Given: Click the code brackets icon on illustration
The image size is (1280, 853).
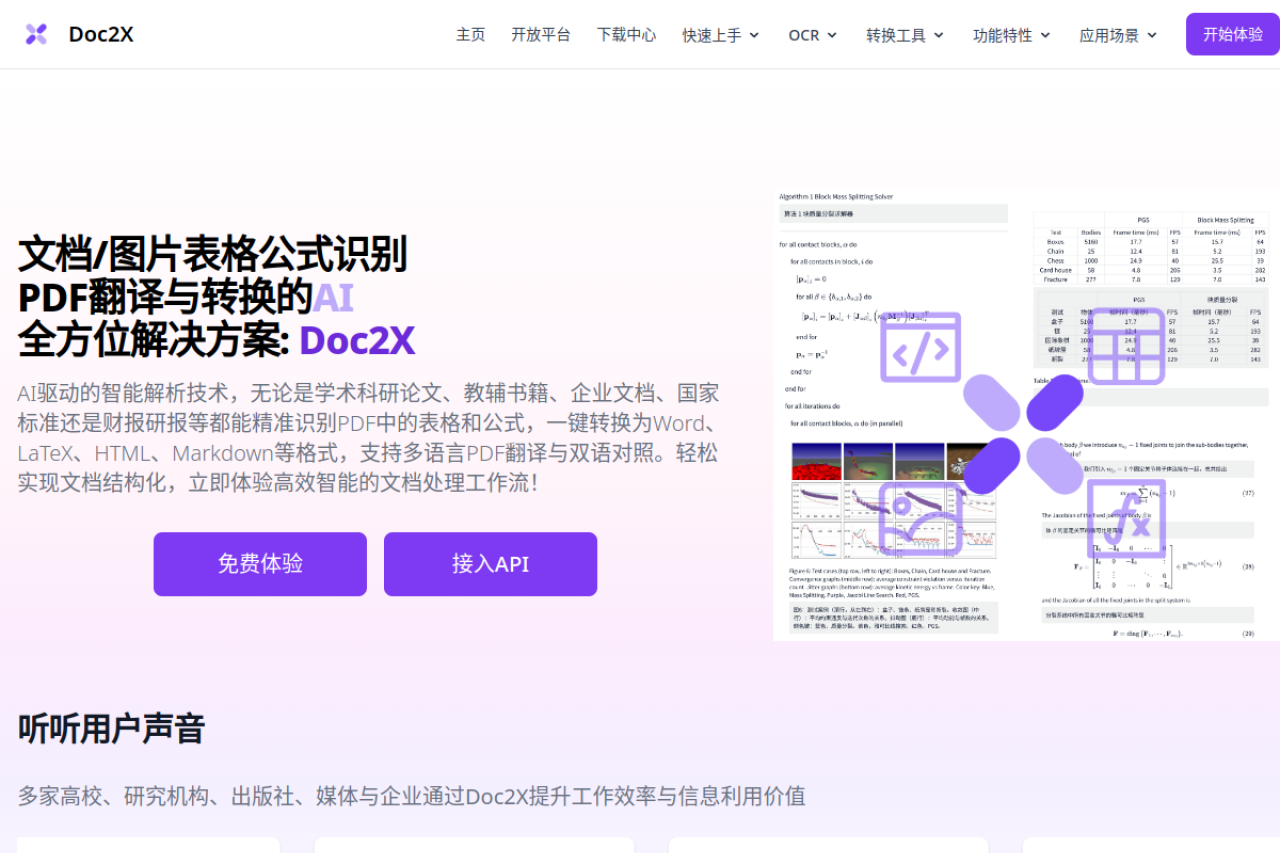Looking at the screenshot, I should (921, 347).
